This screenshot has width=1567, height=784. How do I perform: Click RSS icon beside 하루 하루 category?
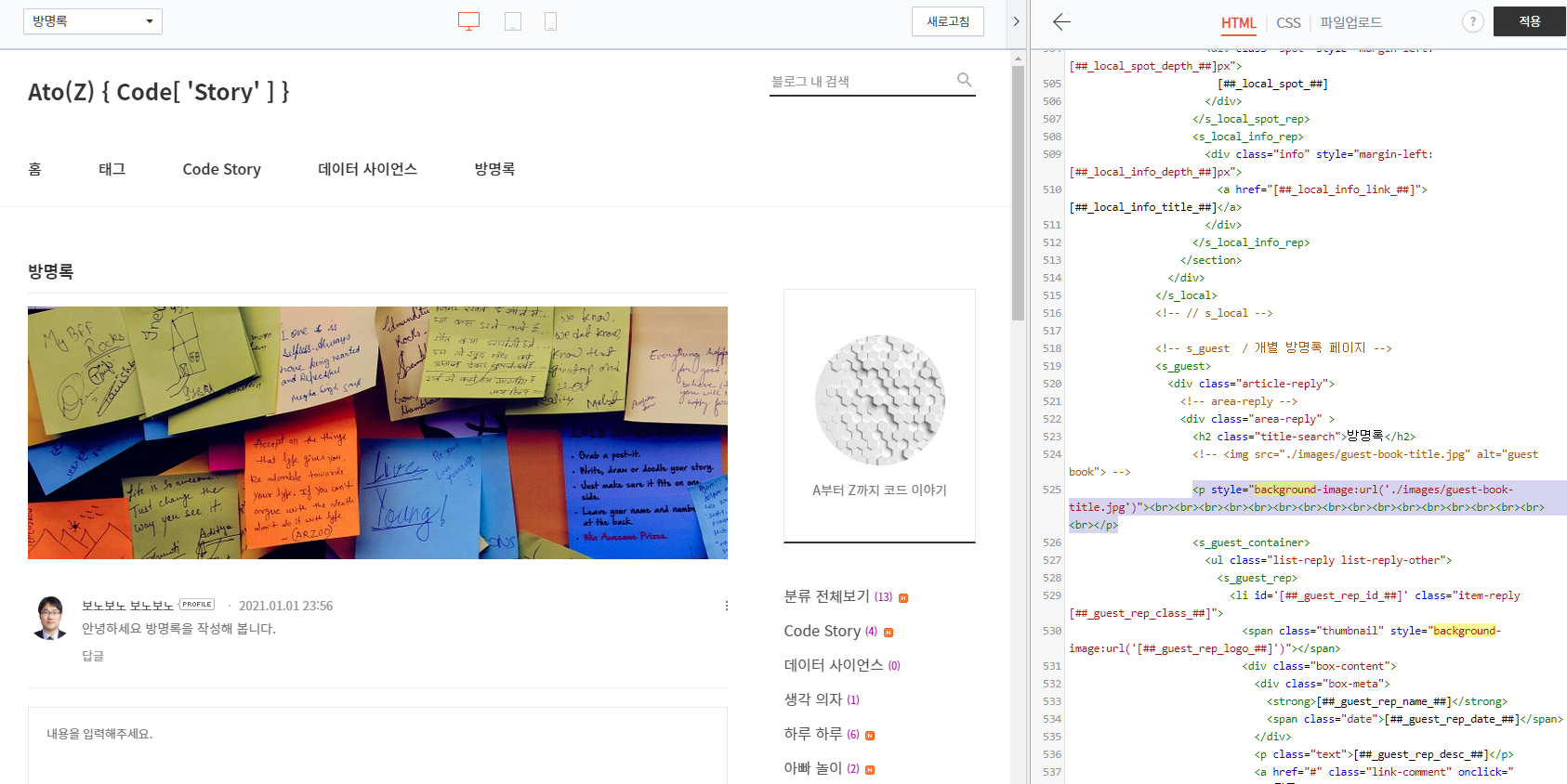pos(870,736)
